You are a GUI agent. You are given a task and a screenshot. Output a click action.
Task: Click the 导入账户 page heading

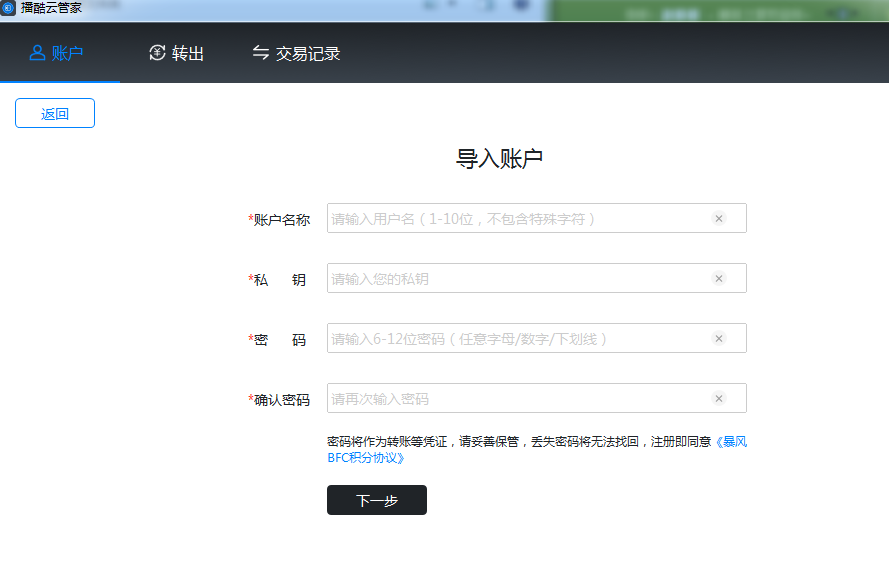point(499,159)
